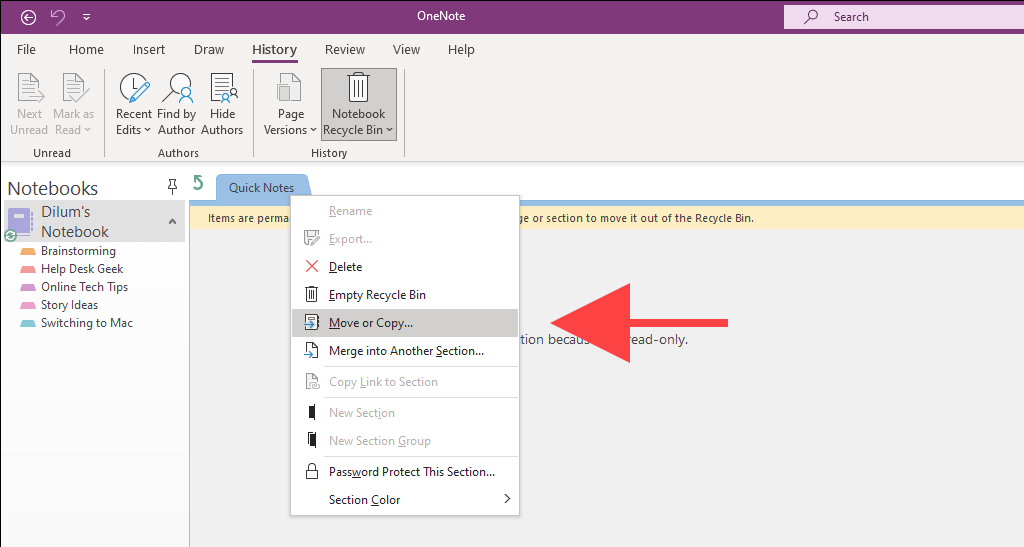Open Find by Author tool
The width and height of the screenshot is (1024, 547).
click(177, 104)
